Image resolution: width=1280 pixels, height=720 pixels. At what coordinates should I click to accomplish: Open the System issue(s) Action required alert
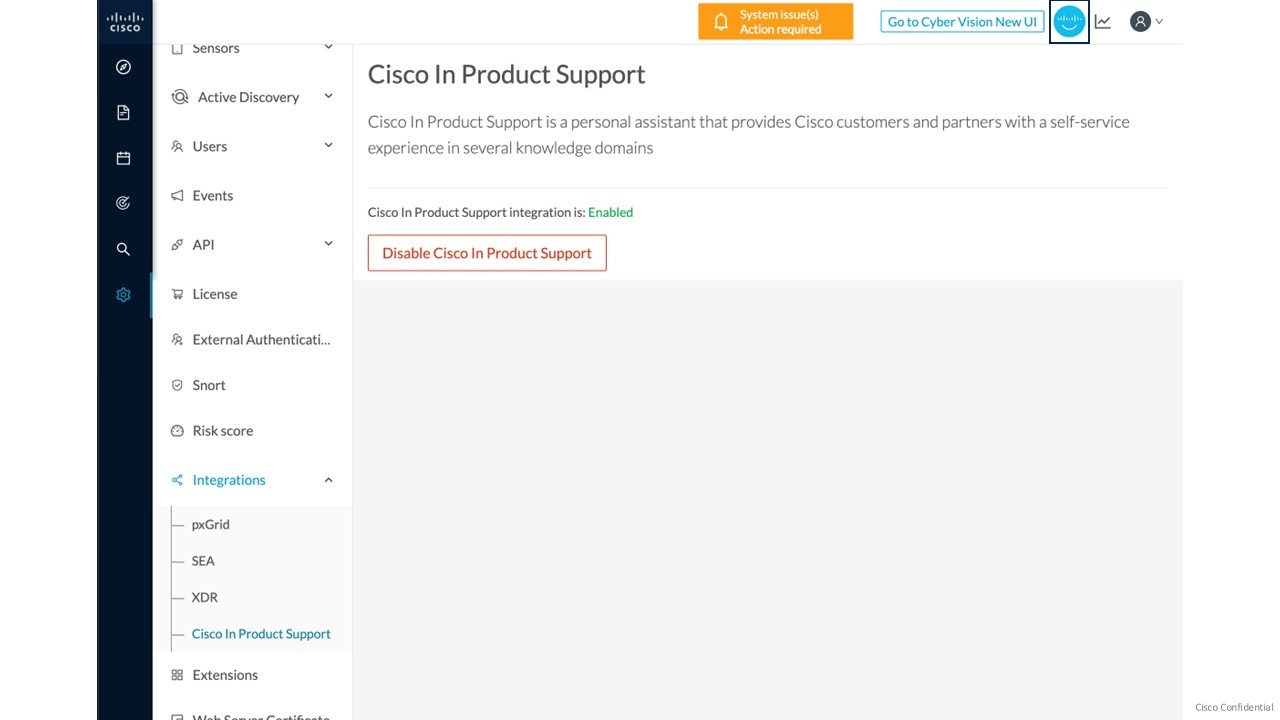coord(776,21)
